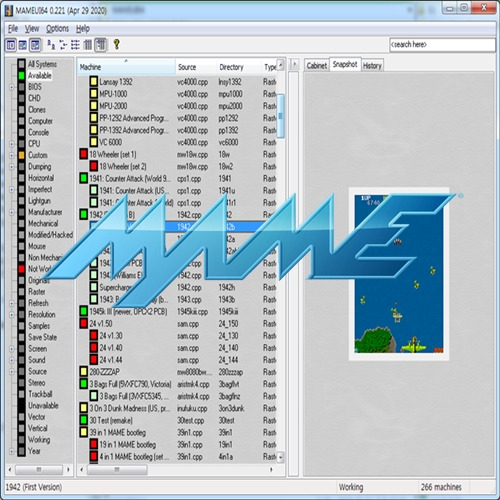Click the yellow icon beside 39 in 1 MAME bootleg
Image resolution: width=500 pixels, height=500 pixels.
click(84, 432)
